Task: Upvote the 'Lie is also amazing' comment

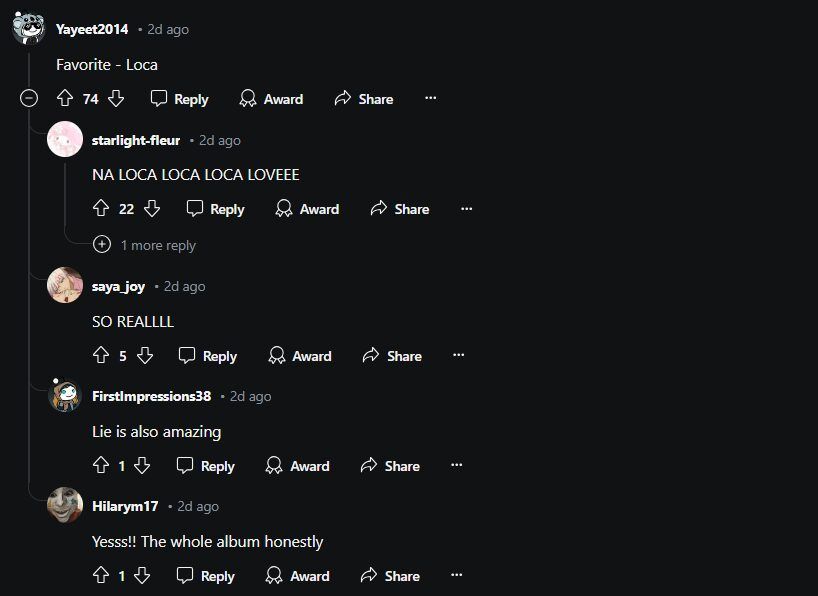Action: point(99,466)
